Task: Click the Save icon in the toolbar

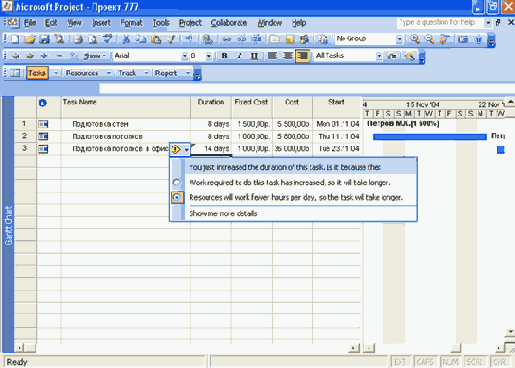Action: (44, 39)
